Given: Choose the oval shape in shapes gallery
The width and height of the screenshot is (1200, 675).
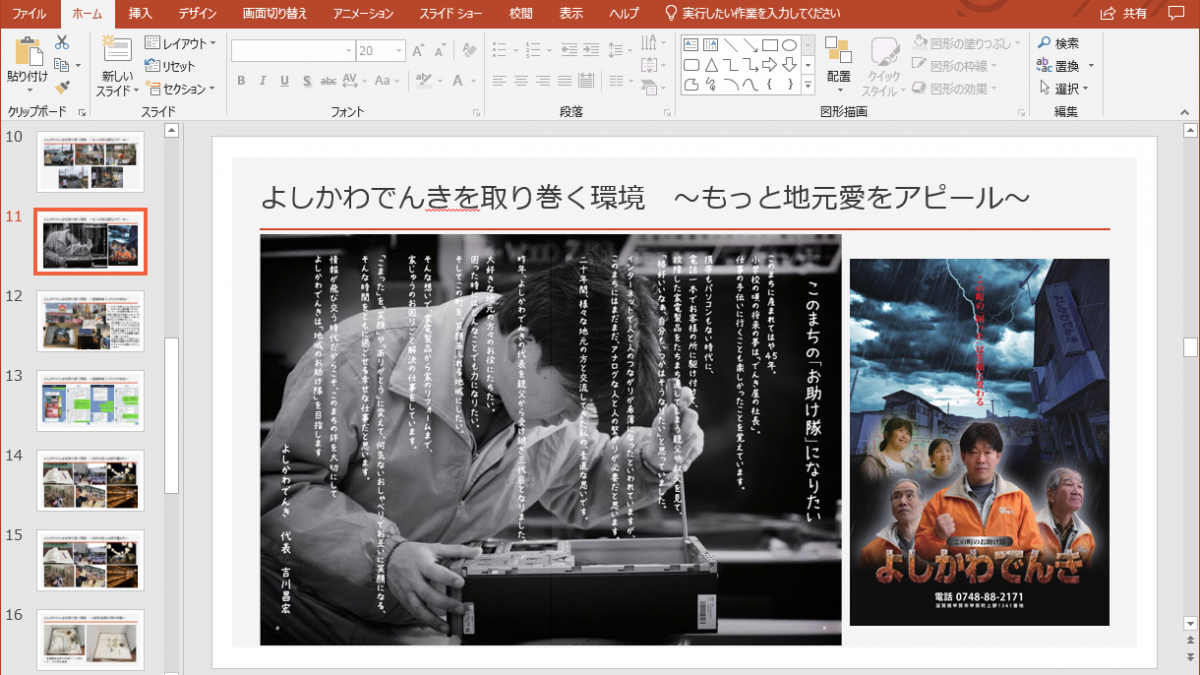Looking at the screenshot, I should click(789, 45).
